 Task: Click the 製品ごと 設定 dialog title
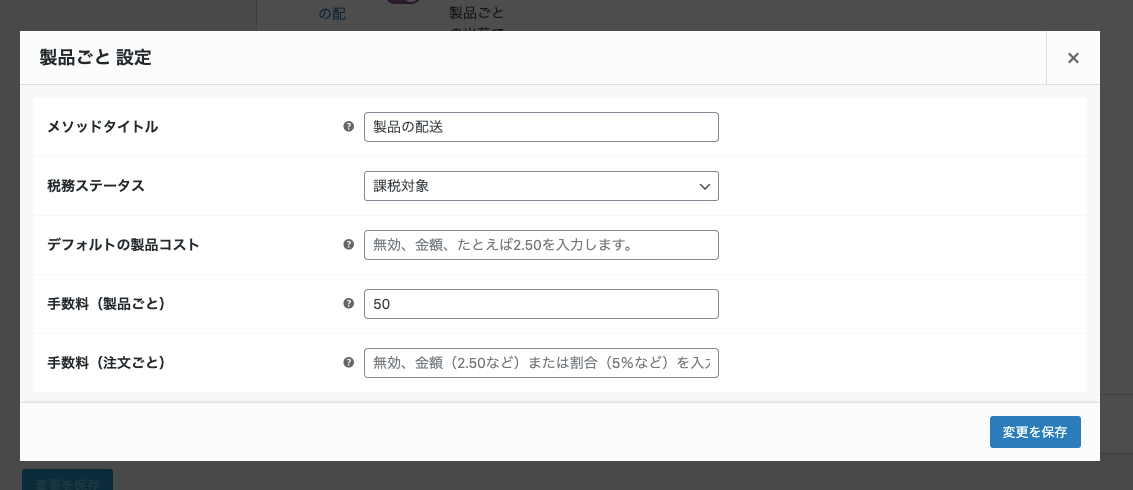pyautogui.click(x=95, y=58)
